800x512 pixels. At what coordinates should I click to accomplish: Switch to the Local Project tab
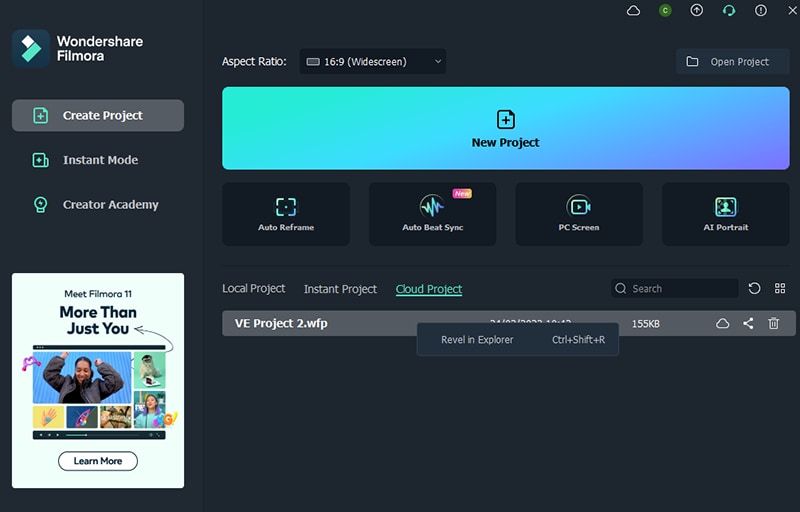[254, 289]
